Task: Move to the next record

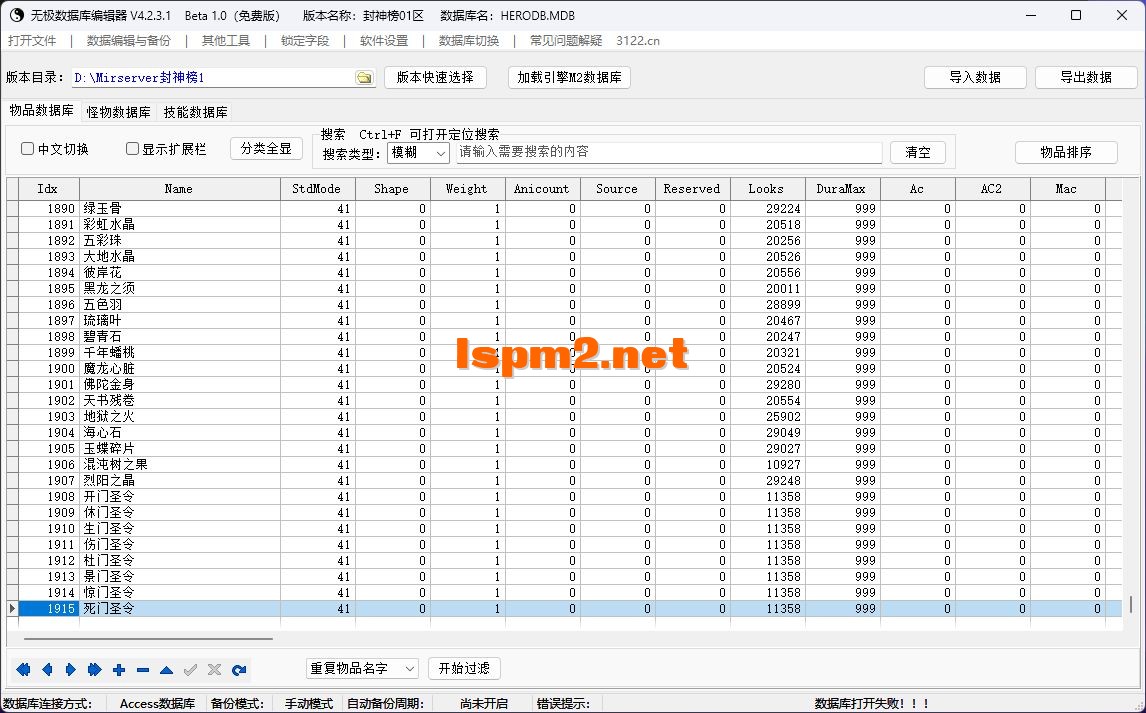Action: 70,669
